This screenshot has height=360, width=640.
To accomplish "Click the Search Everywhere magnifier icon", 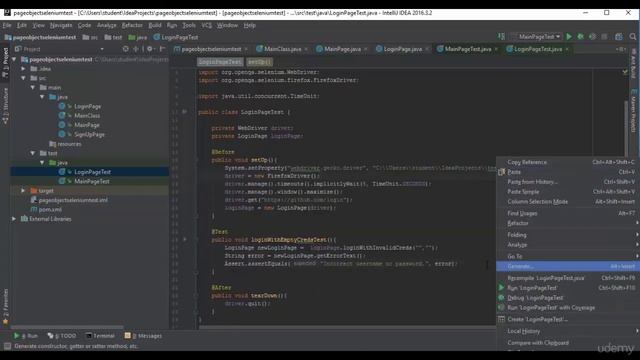I will 633,36.
